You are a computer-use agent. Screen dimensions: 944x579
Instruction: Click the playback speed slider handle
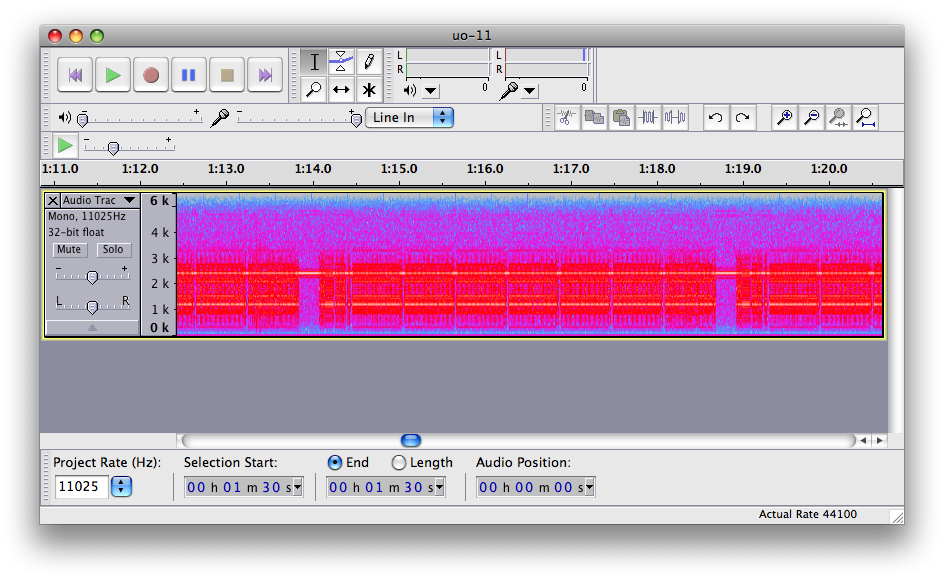[113, 147]
